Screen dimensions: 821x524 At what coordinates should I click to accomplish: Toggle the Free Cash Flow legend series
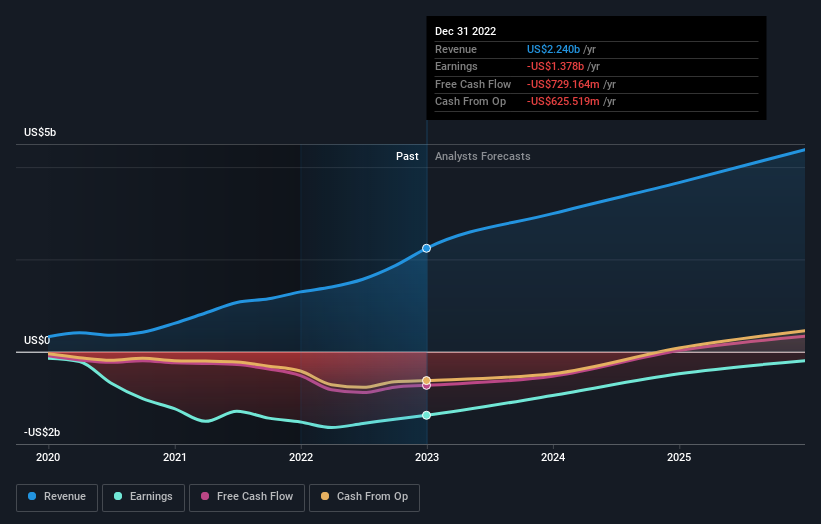pyautogui.click(x=247, y=497)
